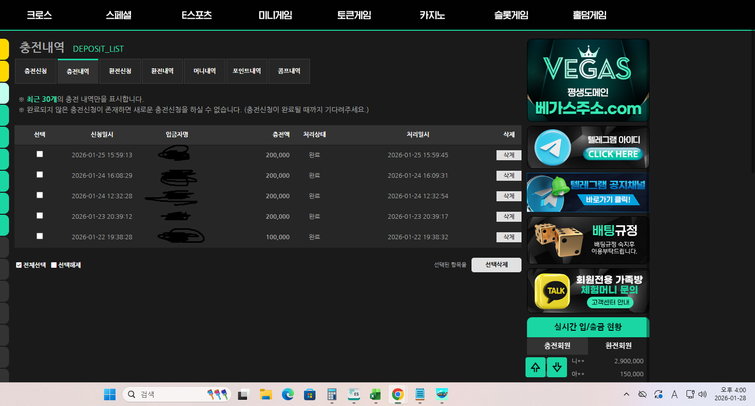
Task: Delete the 2026-01-24 16:08:29 deposit record
Action: tap(508, 175)
